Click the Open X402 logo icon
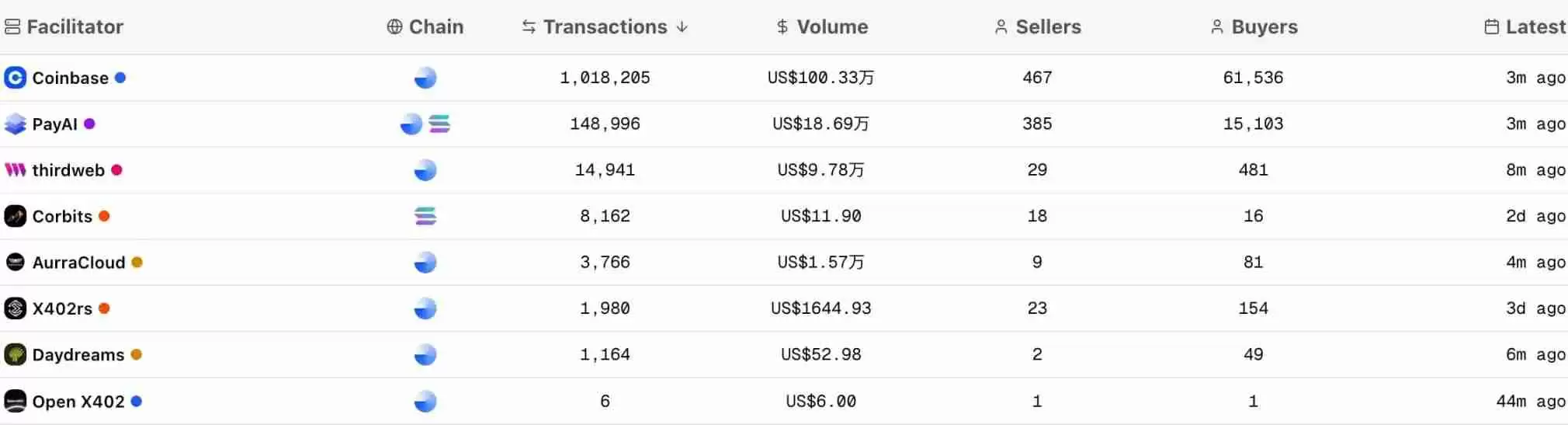 (x=15, y=401)
